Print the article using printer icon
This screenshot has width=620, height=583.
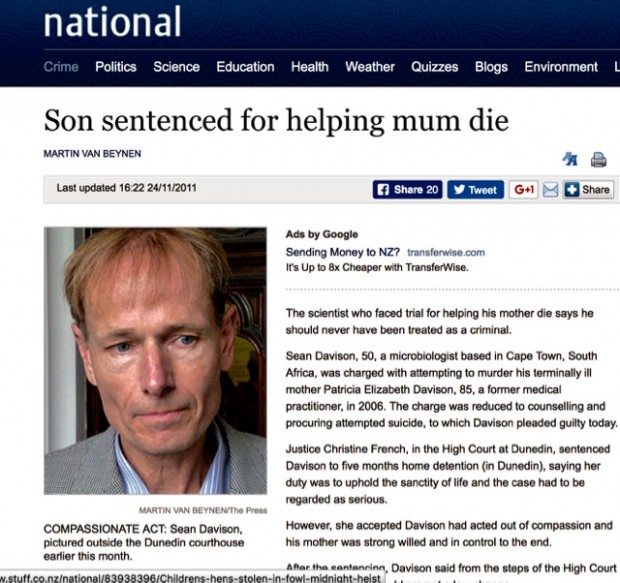(598, 159)
